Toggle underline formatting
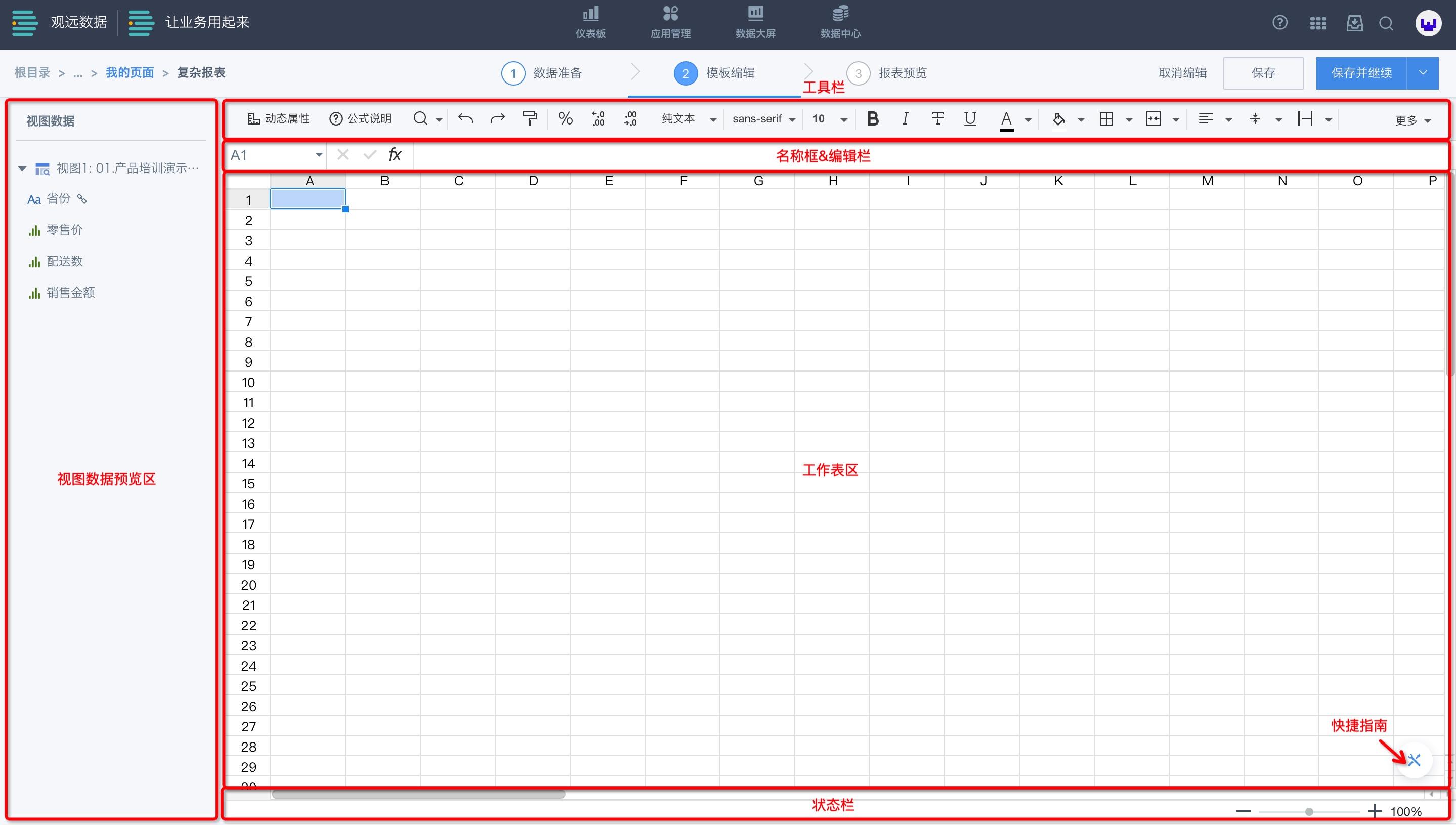This screenshot has height=825, width=1456. [970, 119]
